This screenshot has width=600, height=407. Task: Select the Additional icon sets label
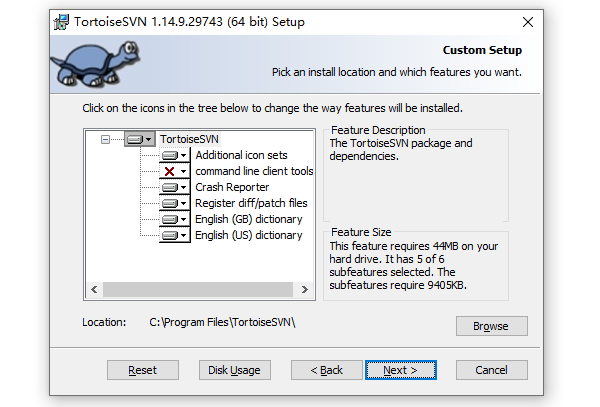coord(241,156)
